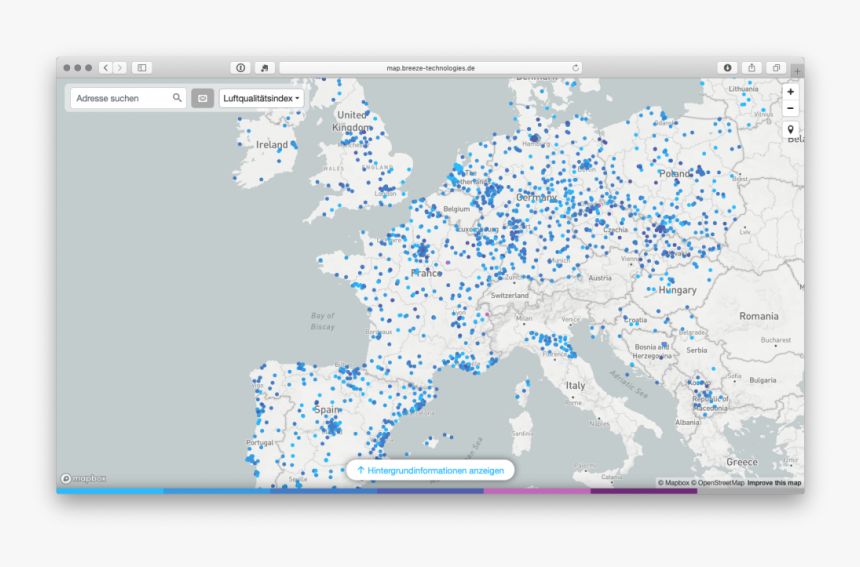Image resolution: width=860 pixels, height=567 pixels.
Task: Show all tabs overview icon
Action: [x=776, y=68]
